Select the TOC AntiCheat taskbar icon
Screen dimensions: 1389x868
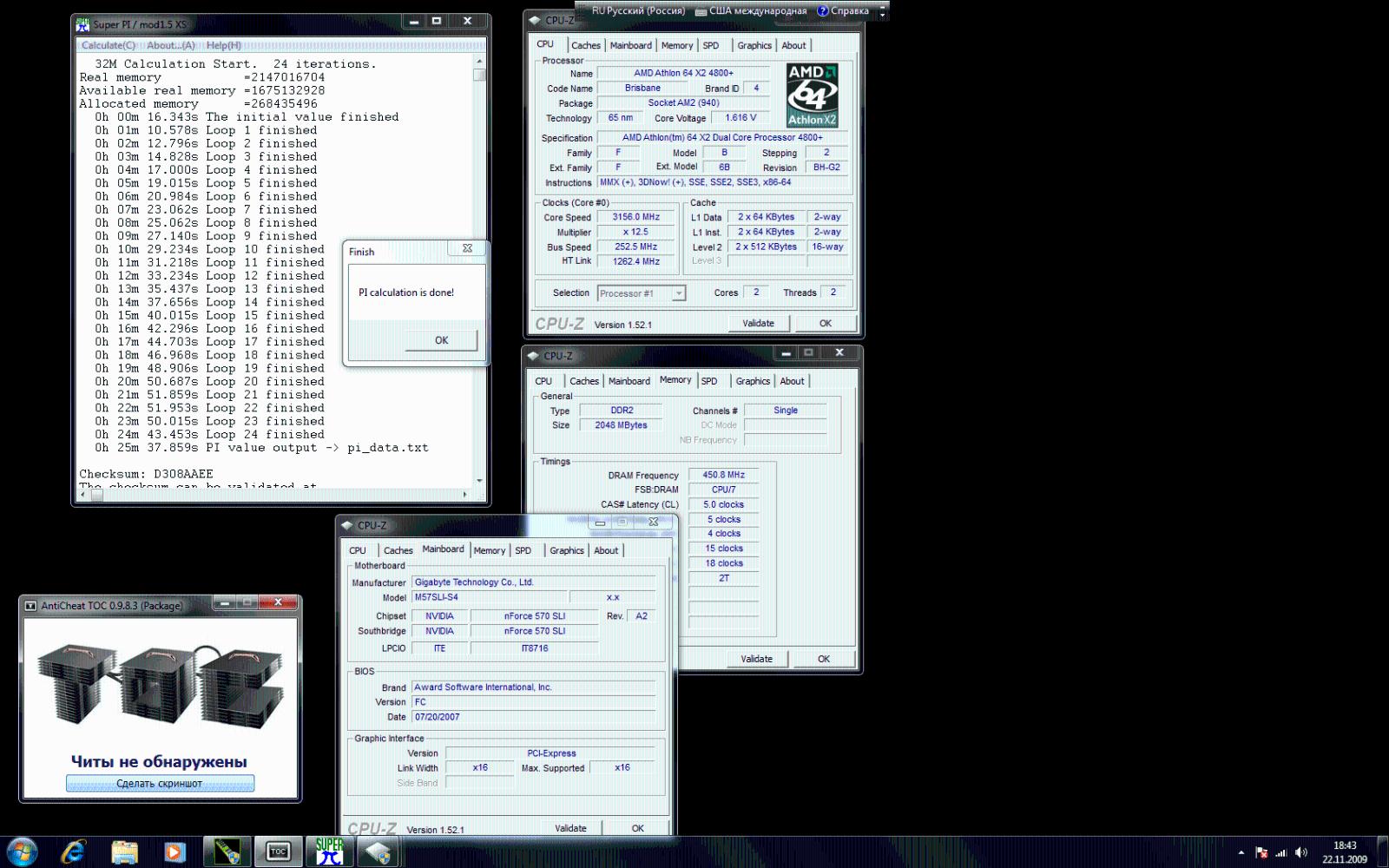click(278, 852)
